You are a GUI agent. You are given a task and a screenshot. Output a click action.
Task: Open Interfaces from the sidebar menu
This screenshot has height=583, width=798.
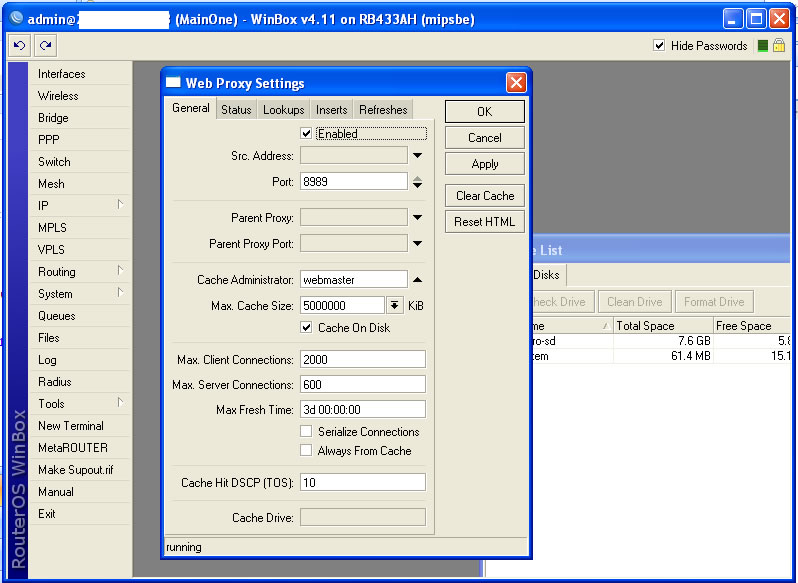tap(80, 74)
